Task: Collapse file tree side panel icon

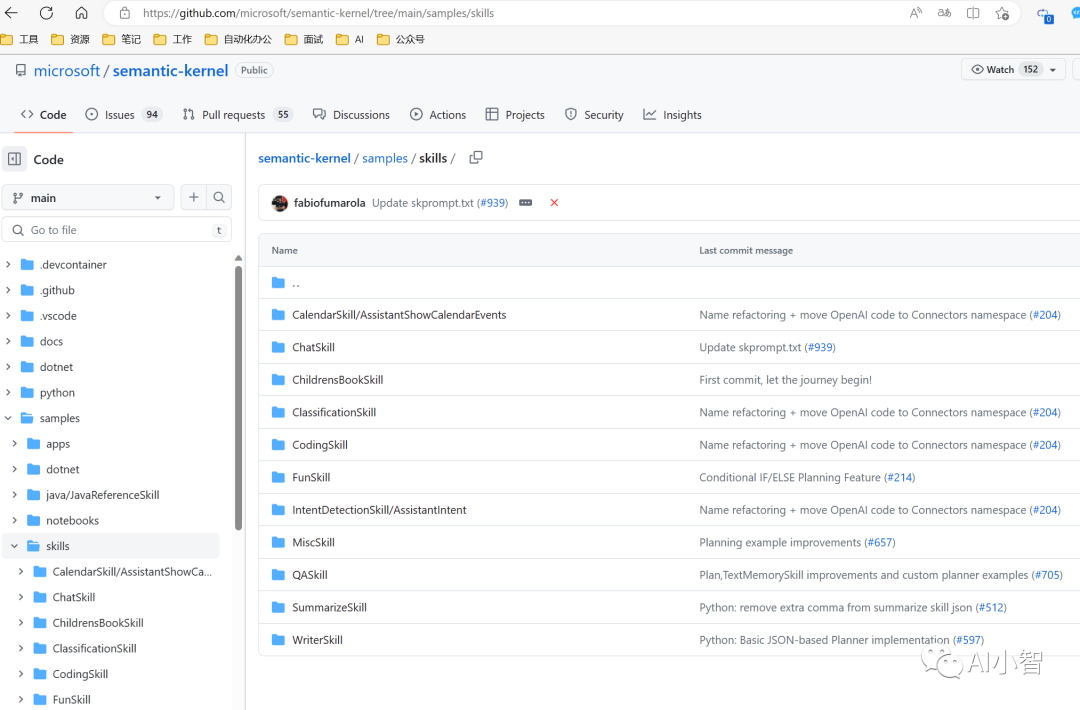Action: 14,159
